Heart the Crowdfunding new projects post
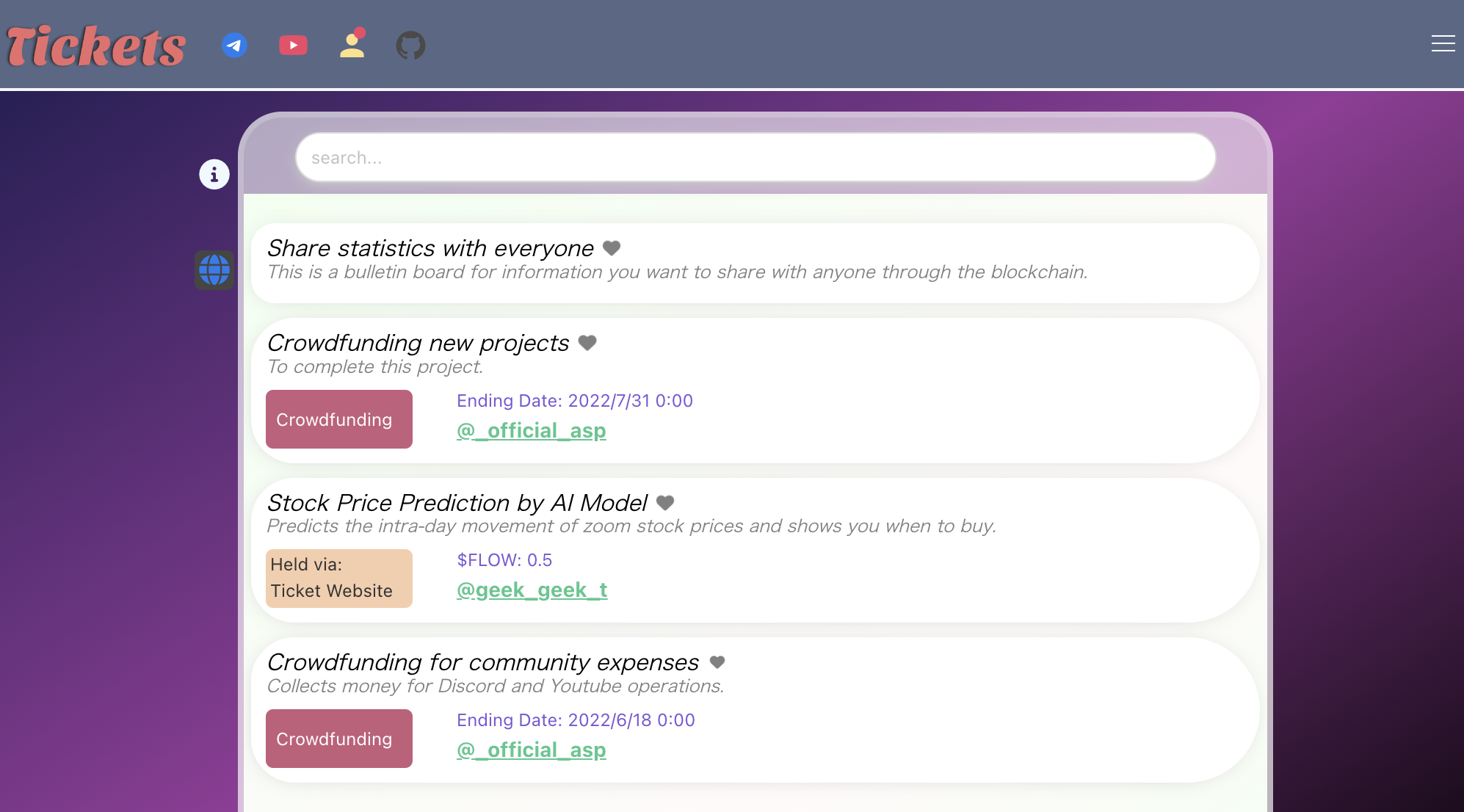The image size is (1464, 812). 585,343
